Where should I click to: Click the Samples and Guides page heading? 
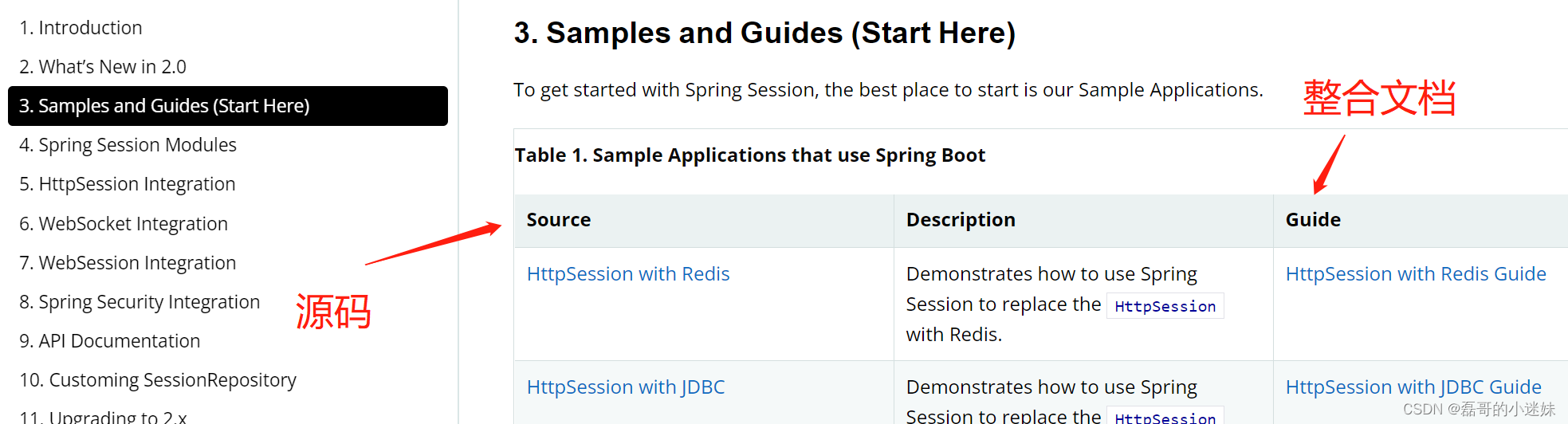[x=764, y=33]
